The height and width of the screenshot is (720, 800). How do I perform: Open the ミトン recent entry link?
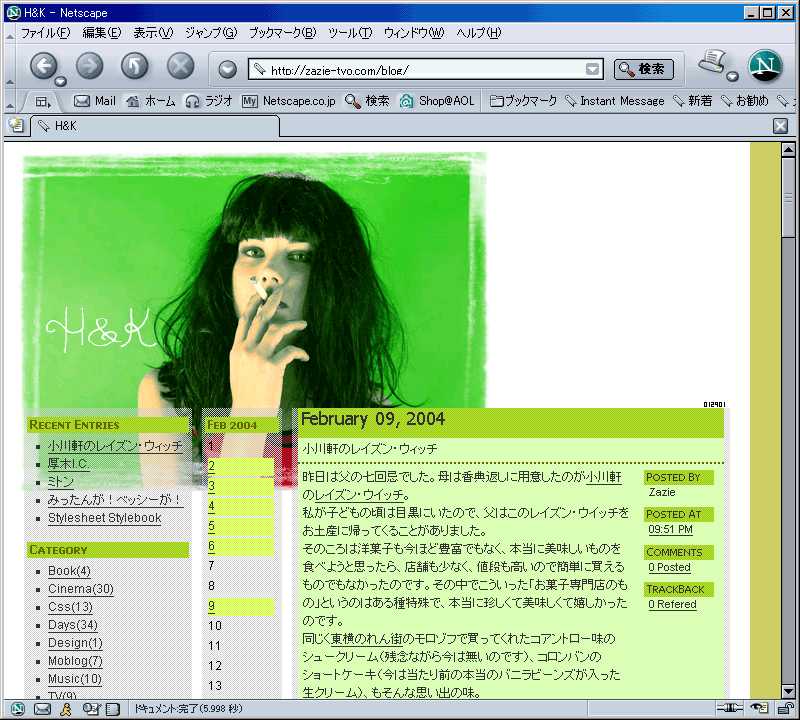(61, 482)
